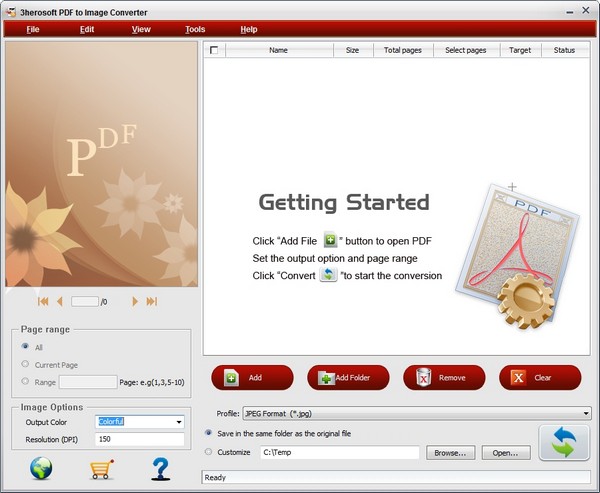The width and height of the screenshot is (600, 493).
Task: Select save in same folder as original
Action: pyautogui.click(x=208, y=433)
